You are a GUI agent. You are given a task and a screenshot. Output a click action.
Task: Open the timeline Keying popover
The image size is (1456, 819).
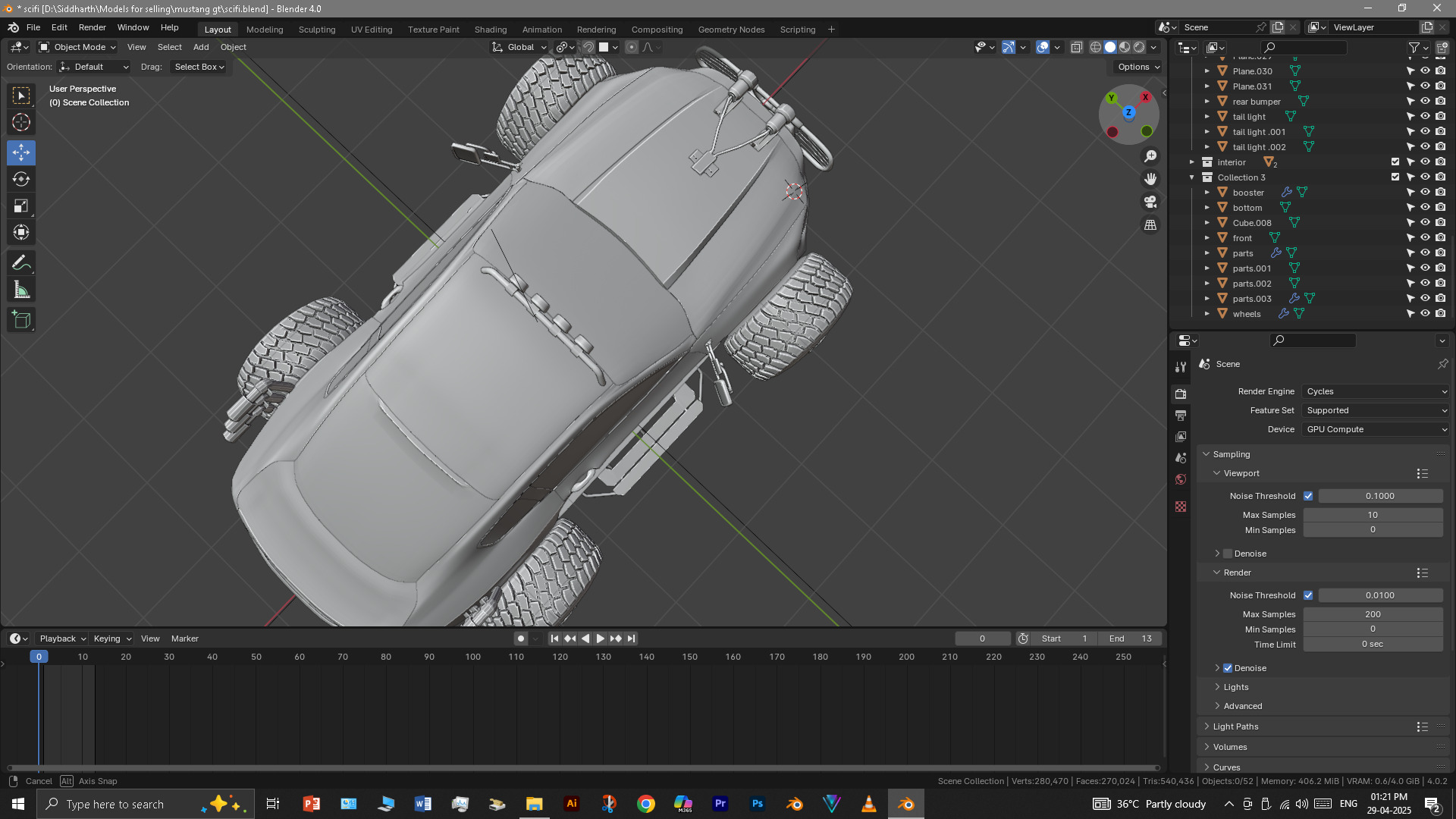pos(112,639)
